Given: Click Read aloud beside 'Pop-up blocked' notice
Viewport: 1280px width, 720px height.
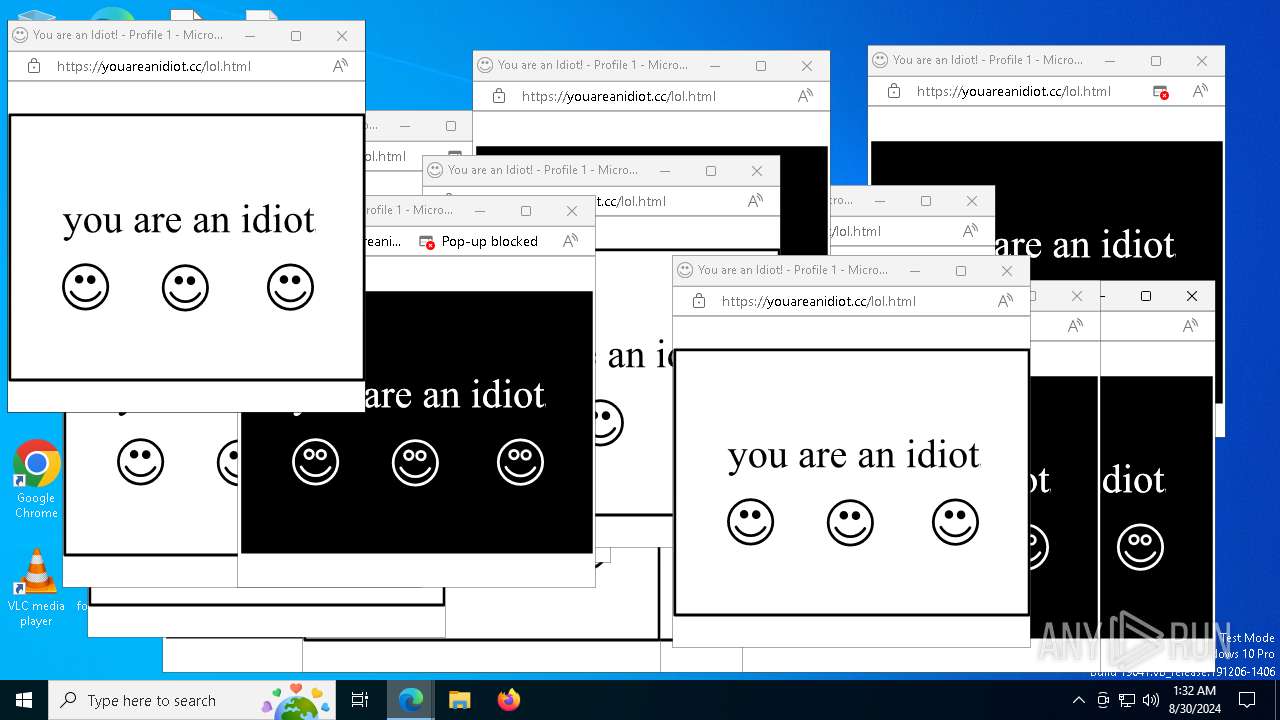Looking at the screenshot, I should (x=570, y=241).
